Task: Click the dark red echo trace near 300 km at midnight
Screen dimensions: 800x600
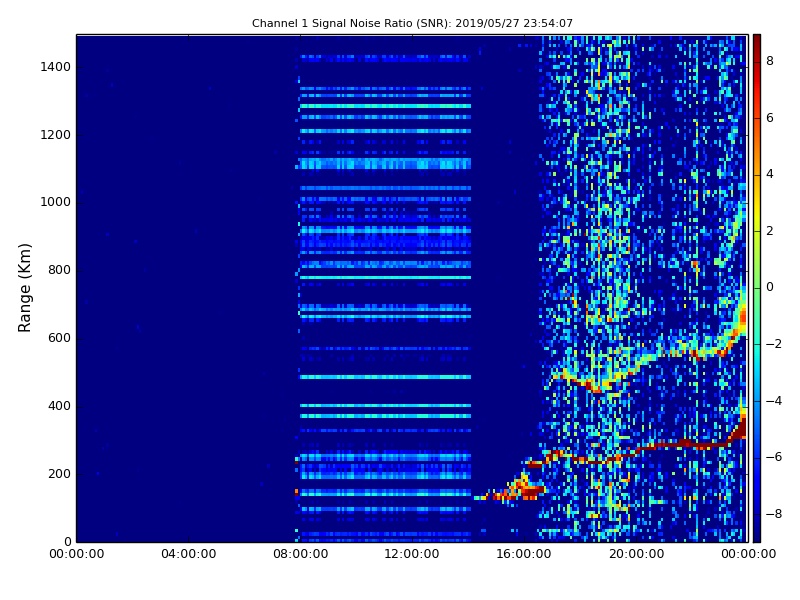Action: point(739,430)
